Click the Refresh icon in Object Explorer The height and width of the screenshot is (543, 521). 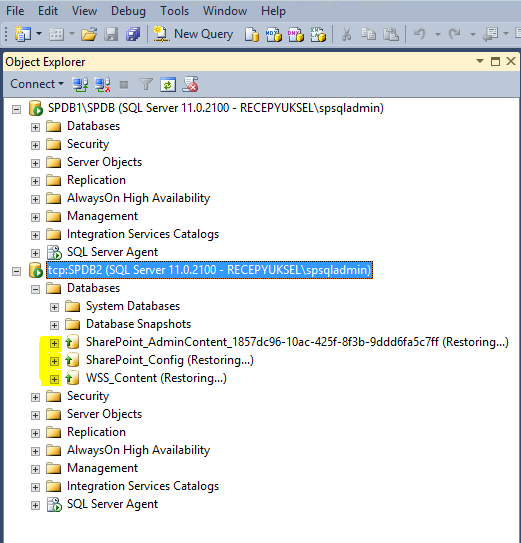(168, 84)
